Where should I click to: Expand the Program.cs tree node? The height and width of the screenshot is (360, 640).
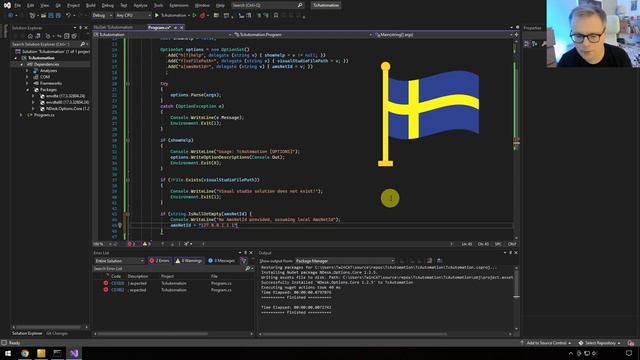coord(22,115)
